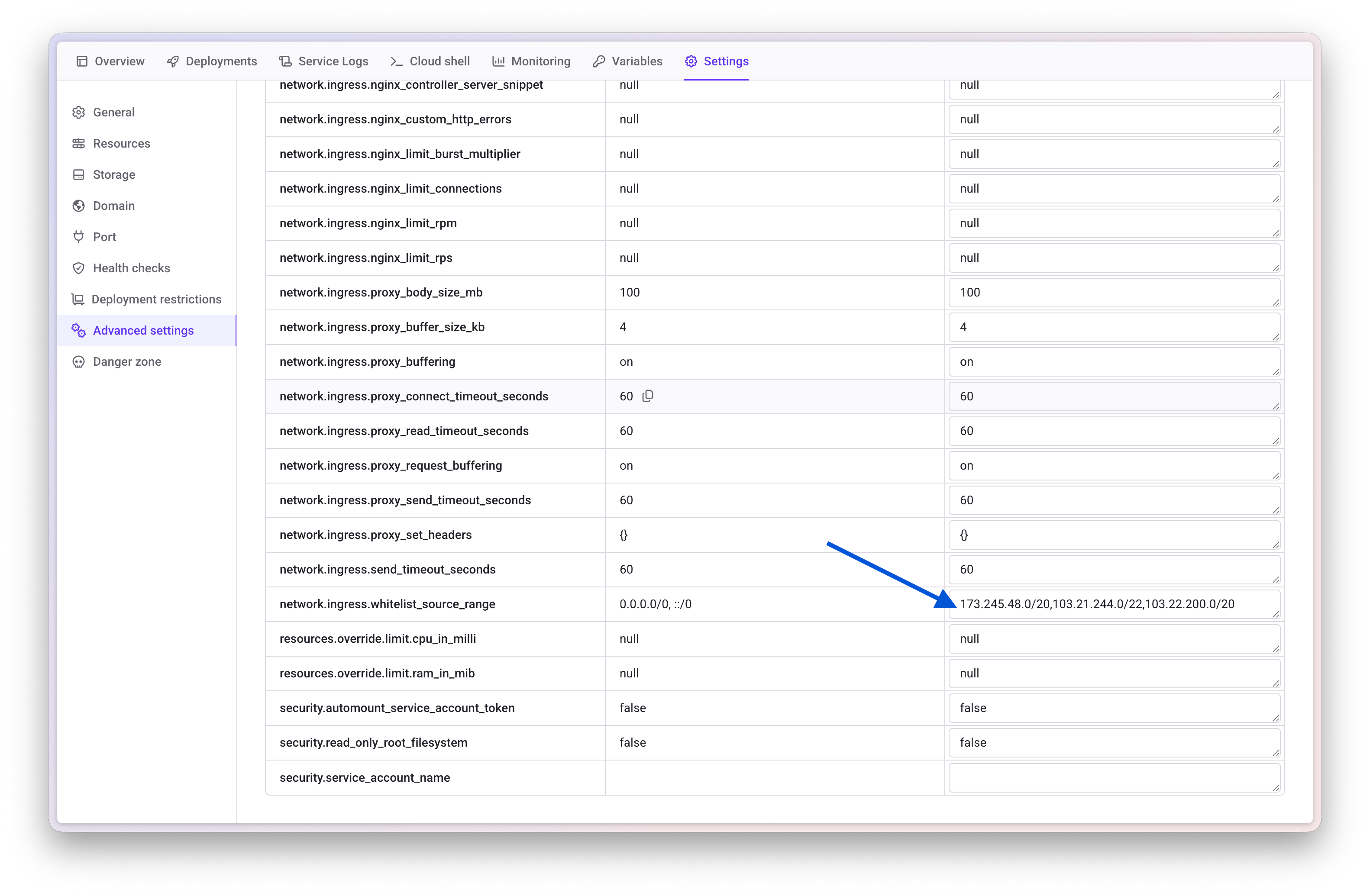Open Port settings section

pyautogui.click(x=147, y=236)
